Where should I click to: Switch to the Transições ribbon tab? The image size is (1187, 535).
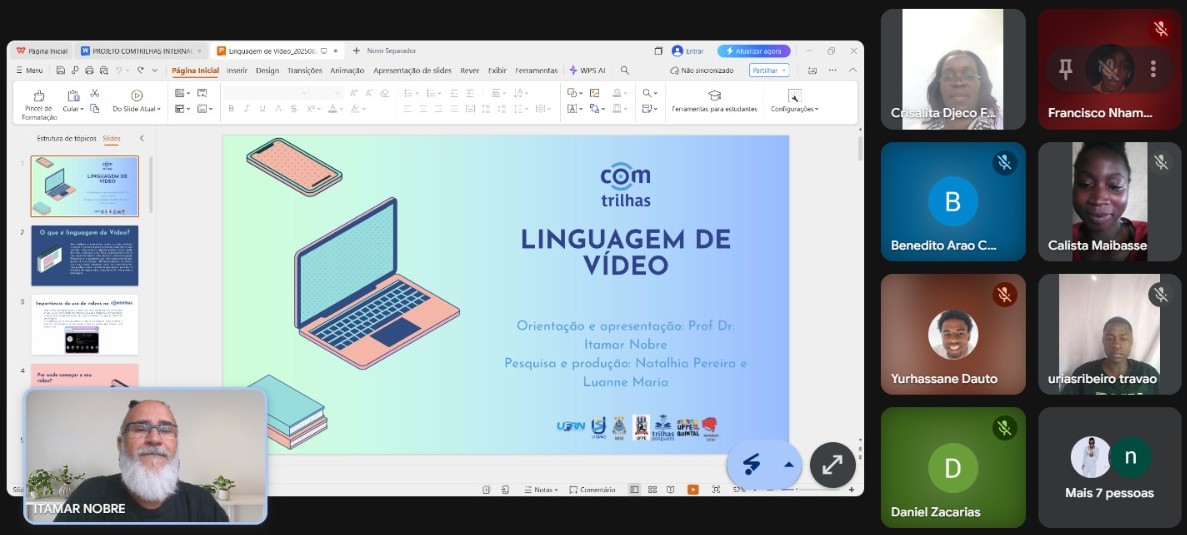pos(305,71)
